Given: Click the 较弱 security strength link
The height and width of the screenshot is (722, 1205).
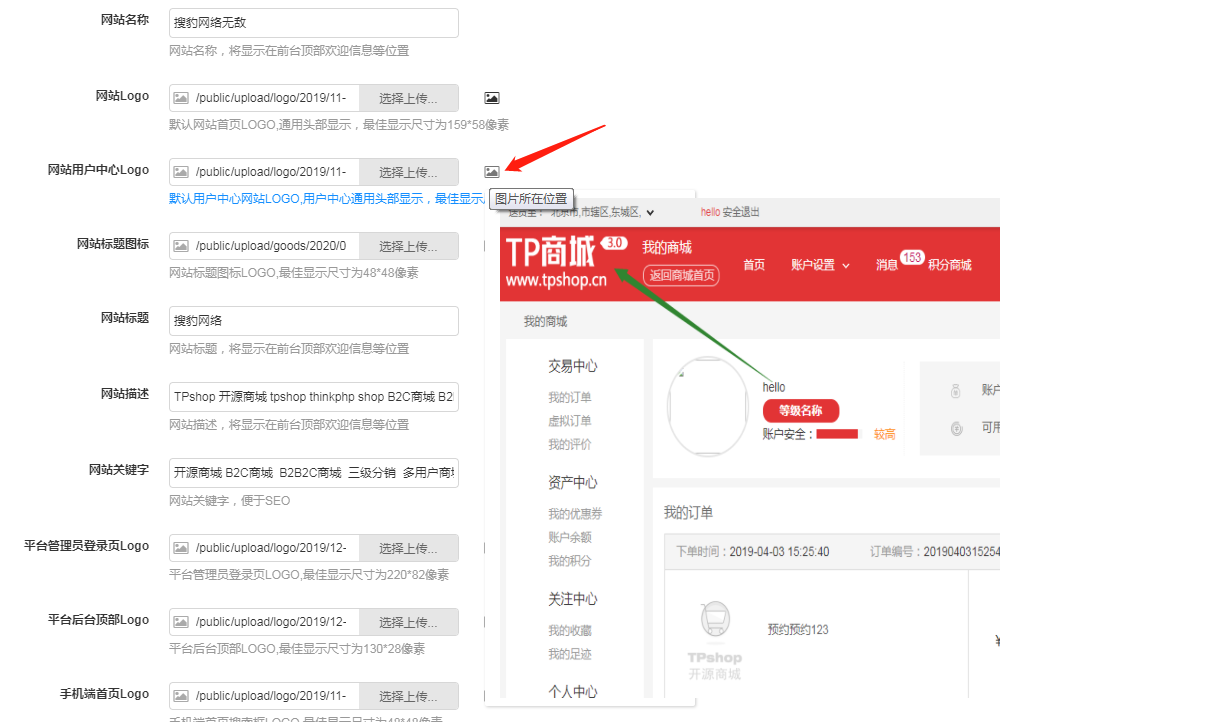Looking at the screenshot, I should [884, 433].
